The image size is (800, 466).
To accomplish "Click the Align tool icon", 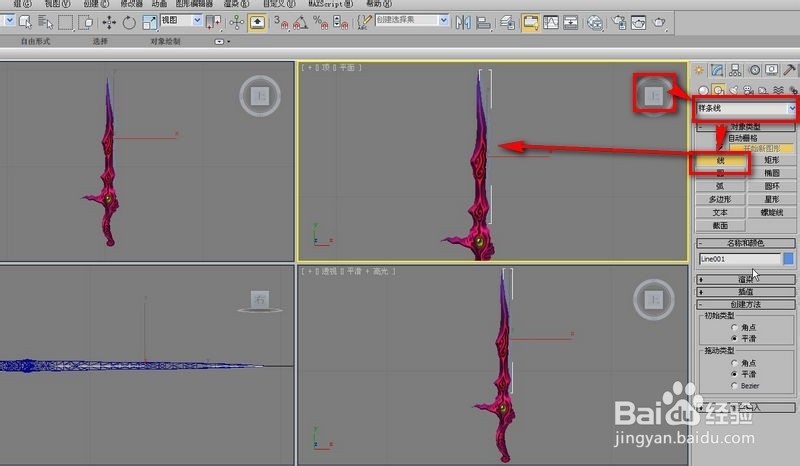I will coord(483,22).
